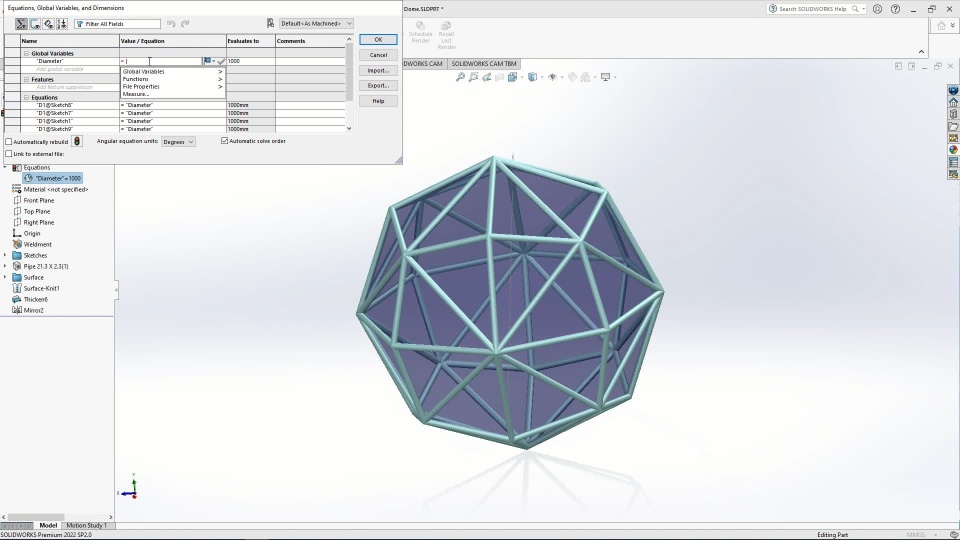Screen dimensions: 960x540
Task: Select Thicken8 in the feature tree
Action: tap(31, 299)
